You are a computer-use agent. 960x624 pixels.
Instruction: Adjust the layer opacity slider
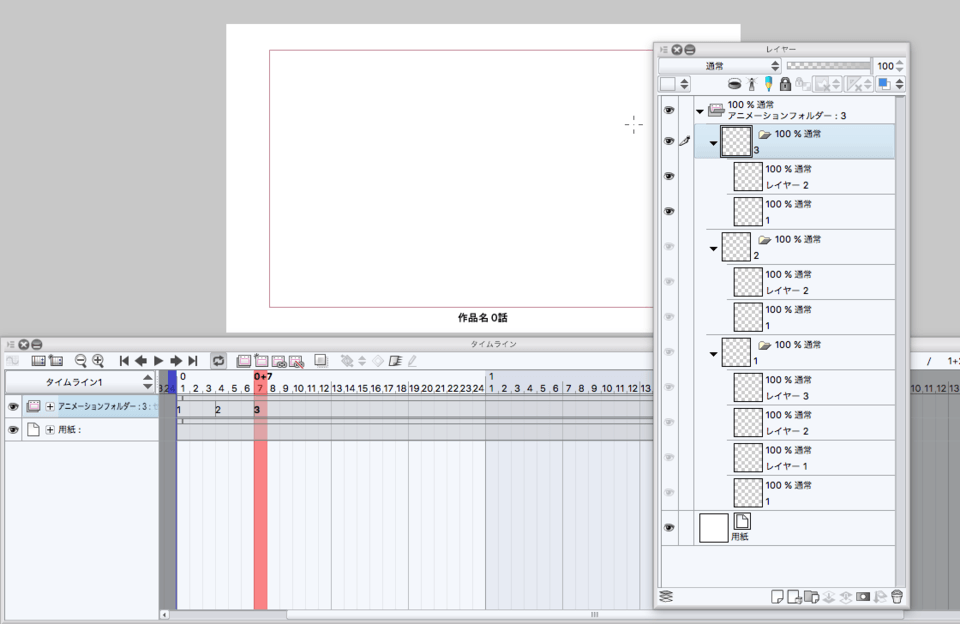(x=828, y=65)
